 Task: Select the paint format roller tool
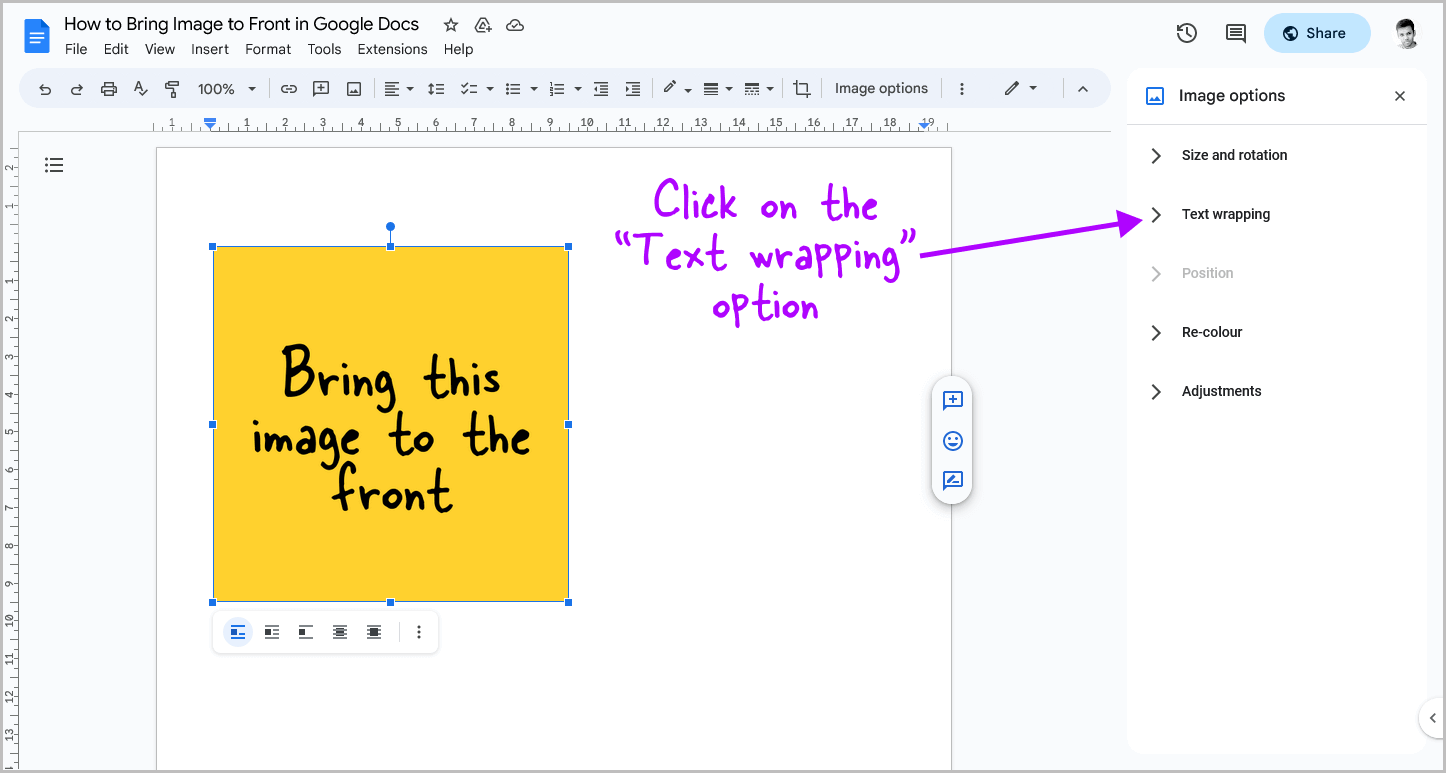[172, 89]
